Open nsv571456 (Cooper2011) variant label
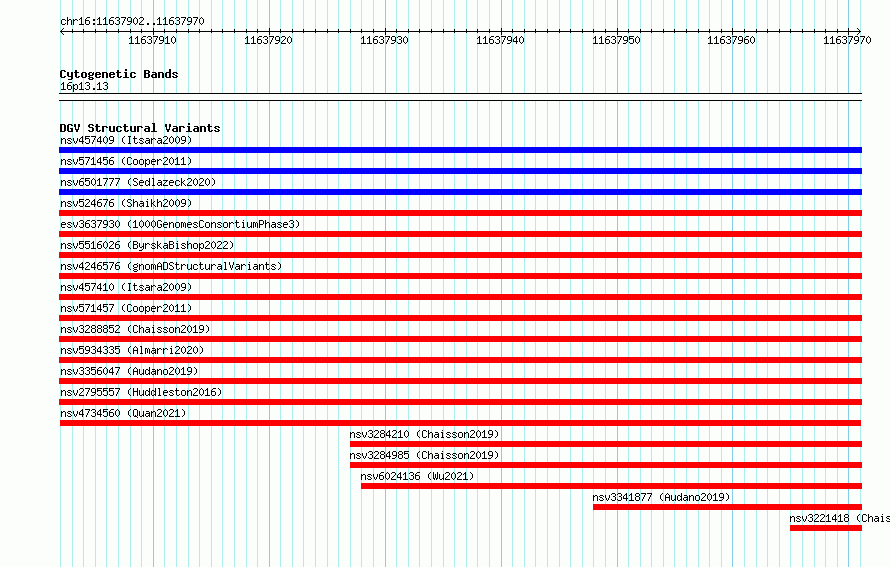This screenshot has width=890, height=567. coord(126,161)
